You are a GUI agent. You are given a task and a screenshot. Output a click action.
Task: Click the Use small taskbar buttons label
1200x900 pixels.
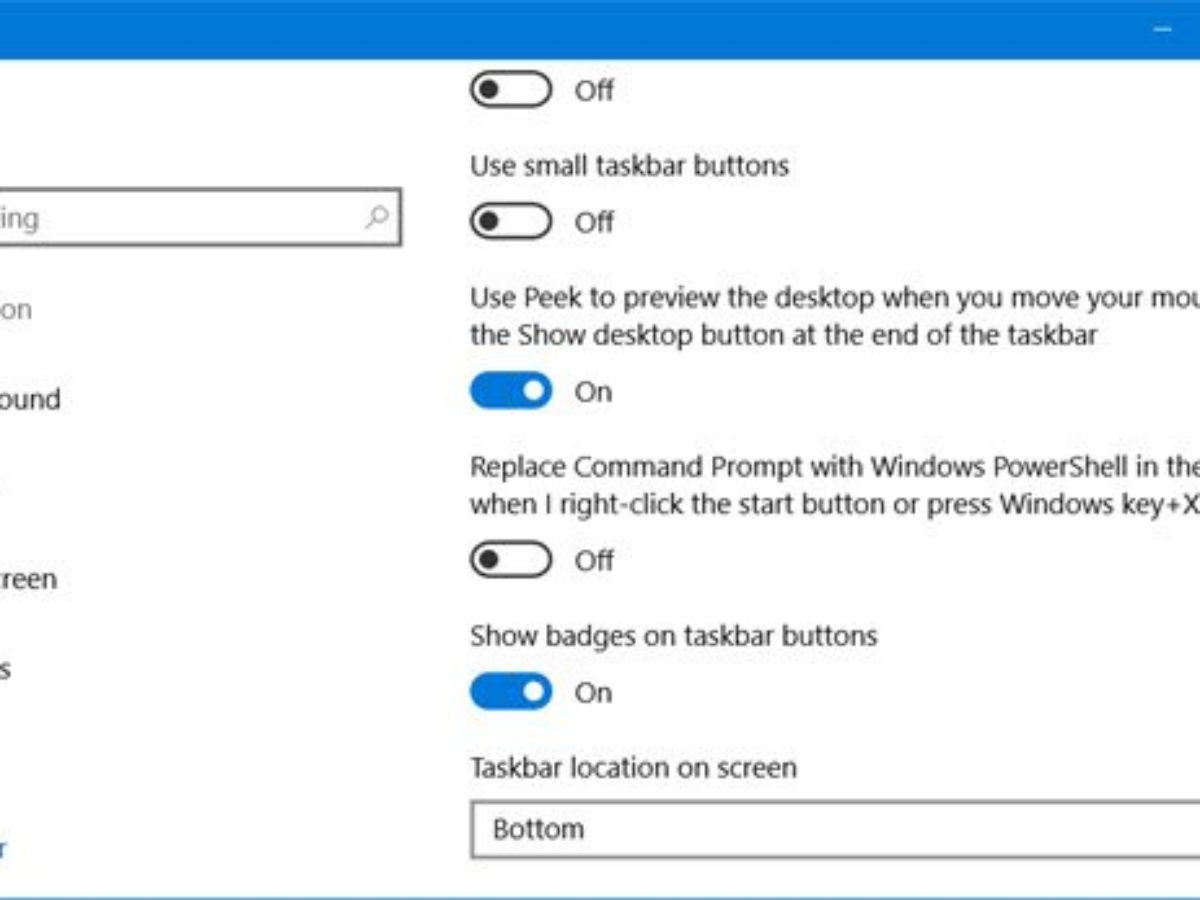(629, 165)
